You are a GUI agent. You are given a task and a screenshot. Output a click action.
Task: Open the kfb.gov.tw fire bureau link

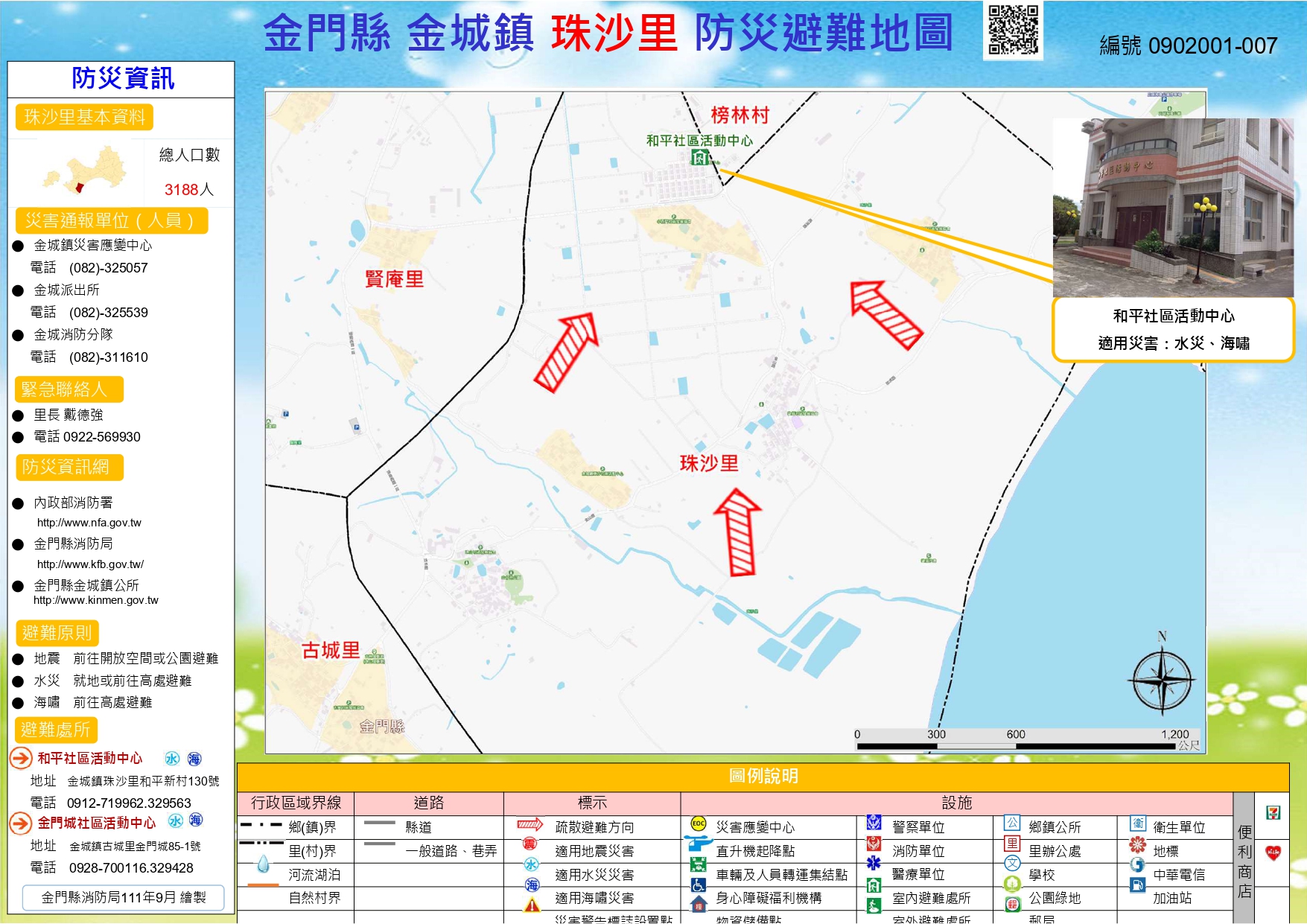[x=90, y=564]
